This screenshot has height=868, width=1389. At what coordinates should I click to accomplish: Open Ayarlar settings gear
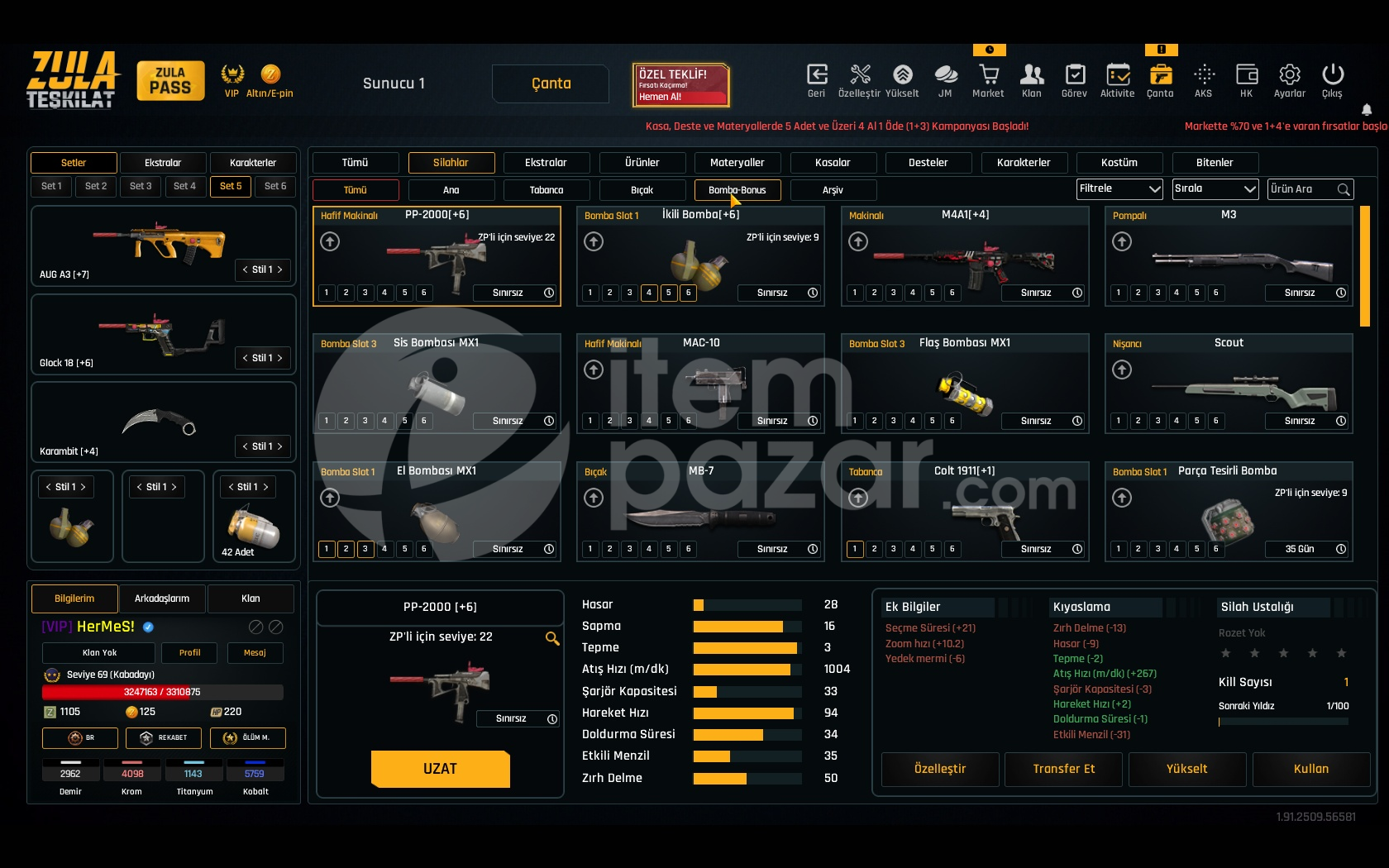click(x=1290, y=74)
